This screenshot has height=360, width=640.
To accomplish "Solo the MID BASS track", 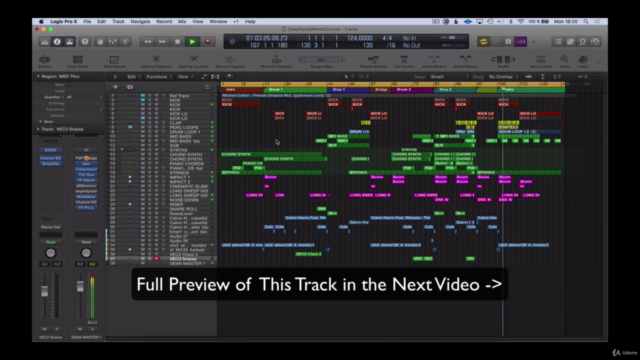I will pyautogui.click(x=149, y=136).
